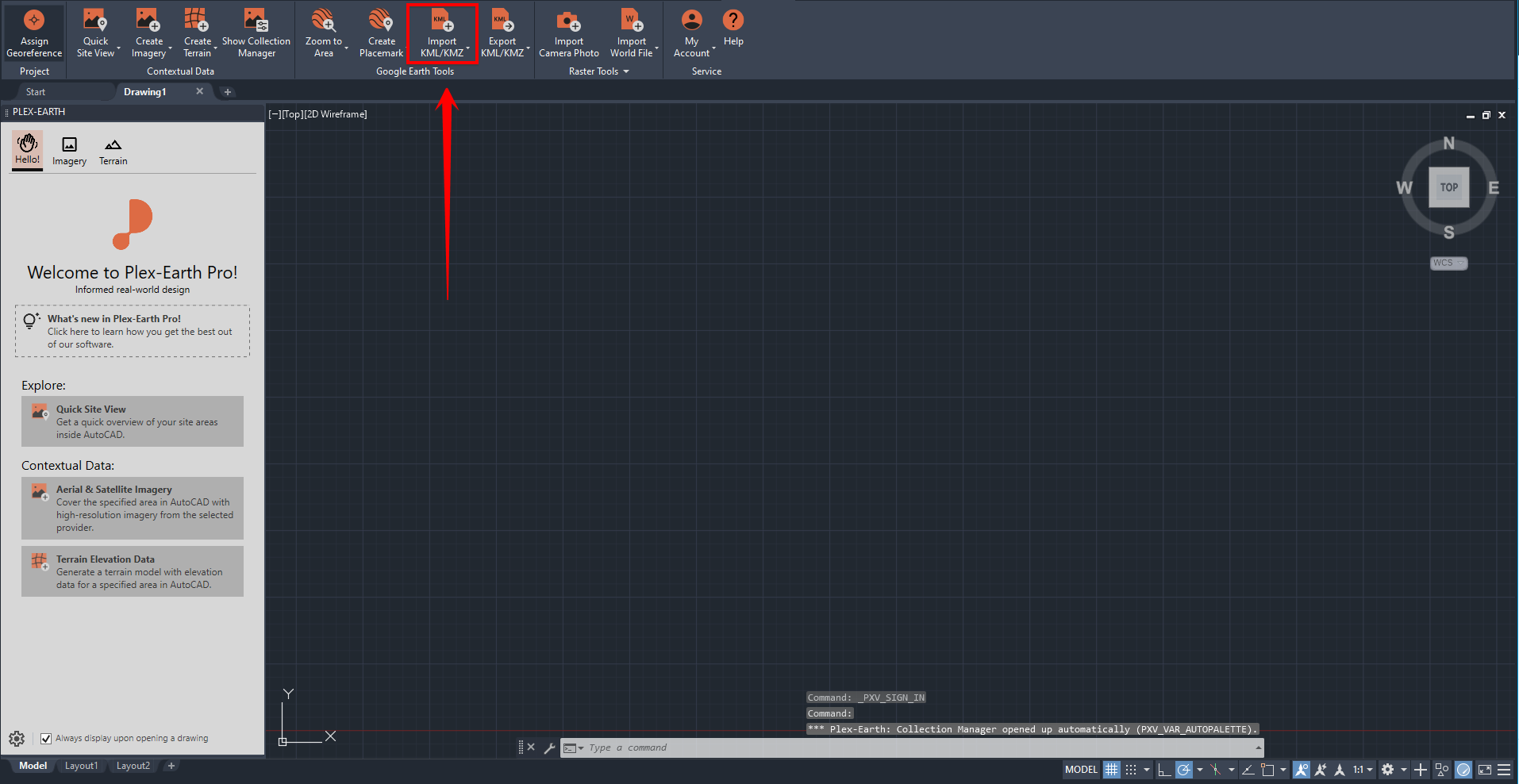Close the command line with X icon

coord(531,747)
